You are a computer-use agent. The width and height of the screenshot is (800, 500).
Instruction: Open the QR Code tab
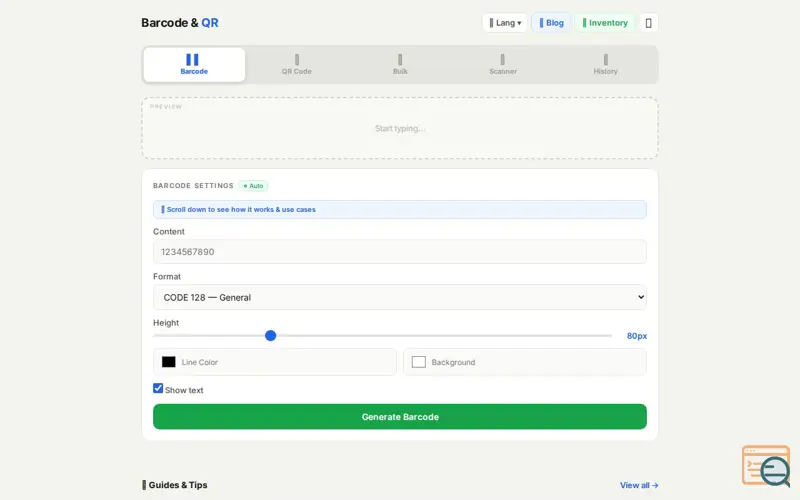click(x=296, y=65)
